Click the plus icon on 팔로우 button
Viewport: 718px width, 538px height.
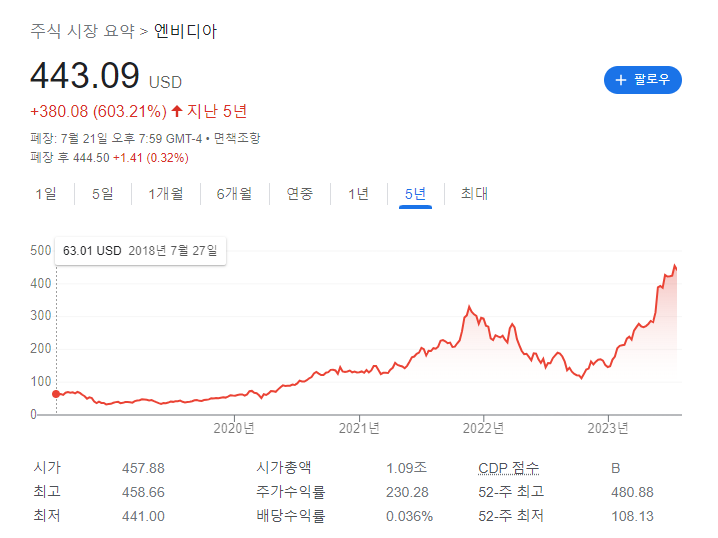620,80
